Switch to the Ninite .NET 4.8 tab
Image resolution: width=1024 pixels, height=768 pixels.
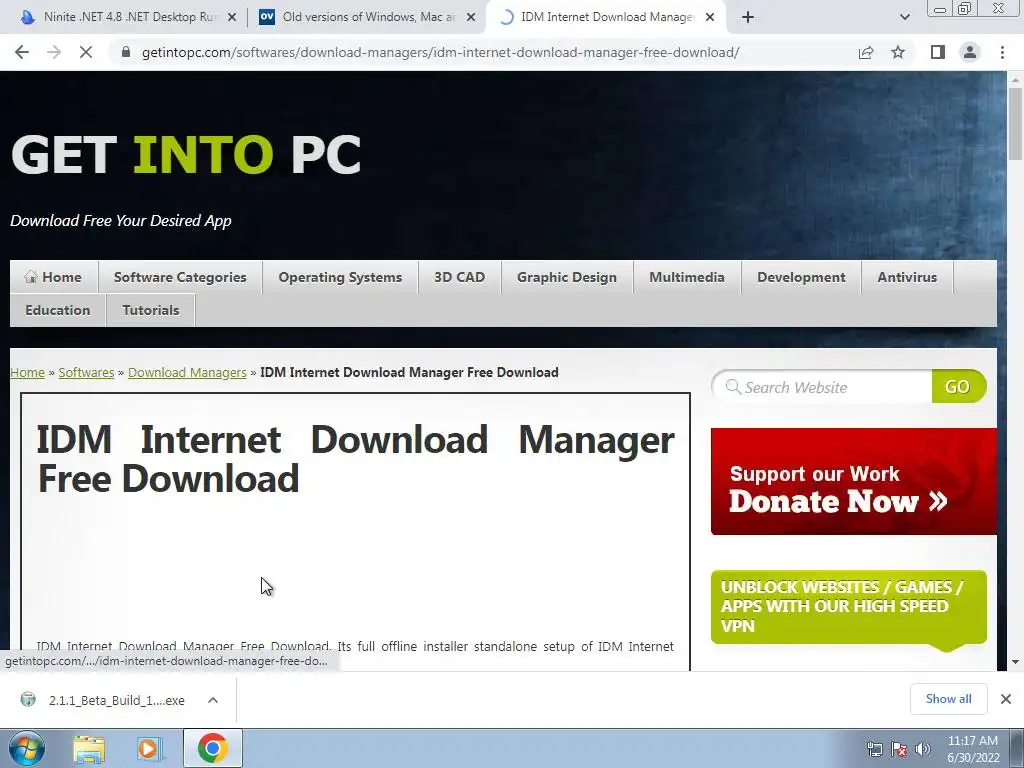point(129,17)
